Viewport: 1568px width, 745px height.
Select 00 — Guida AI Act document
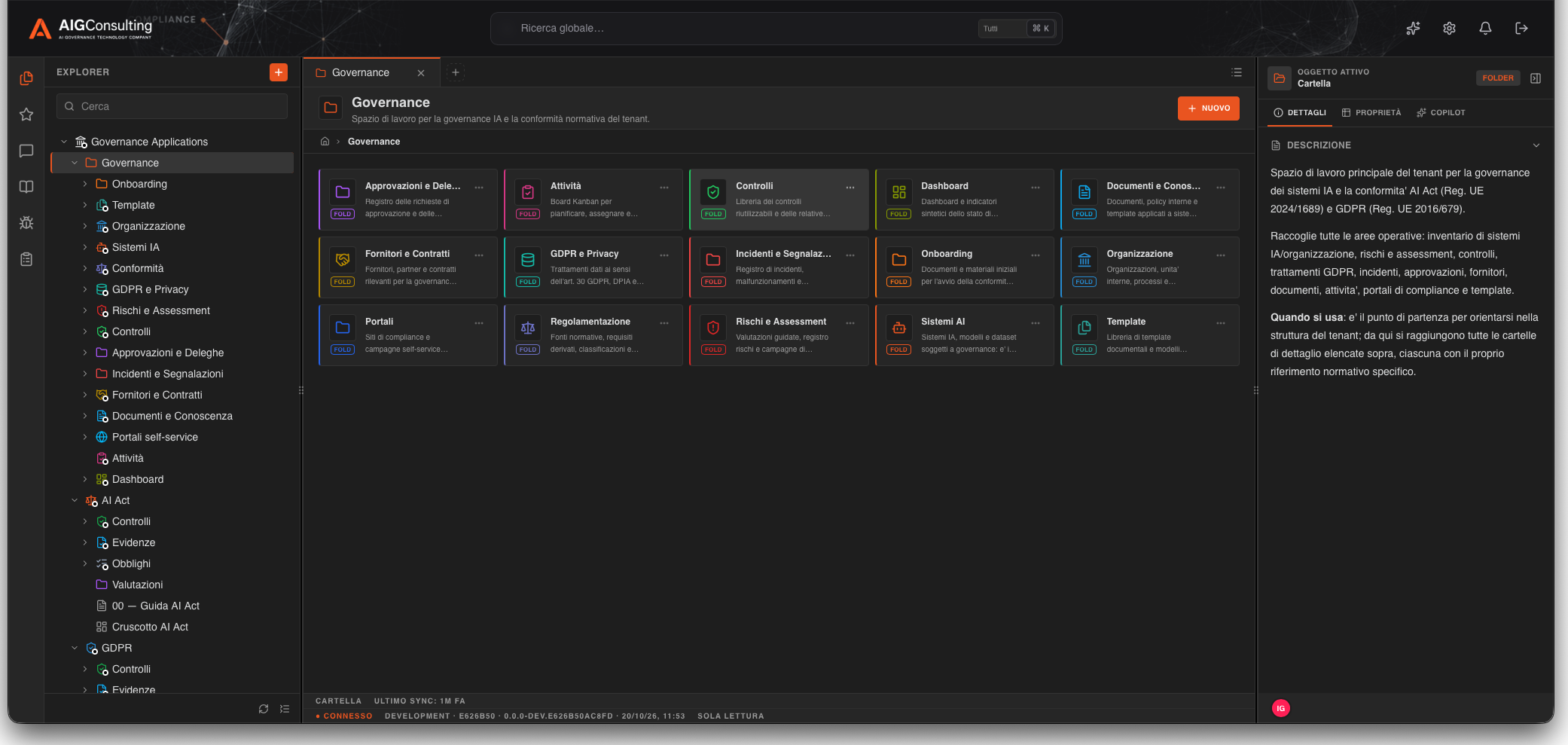pos(156,606)
